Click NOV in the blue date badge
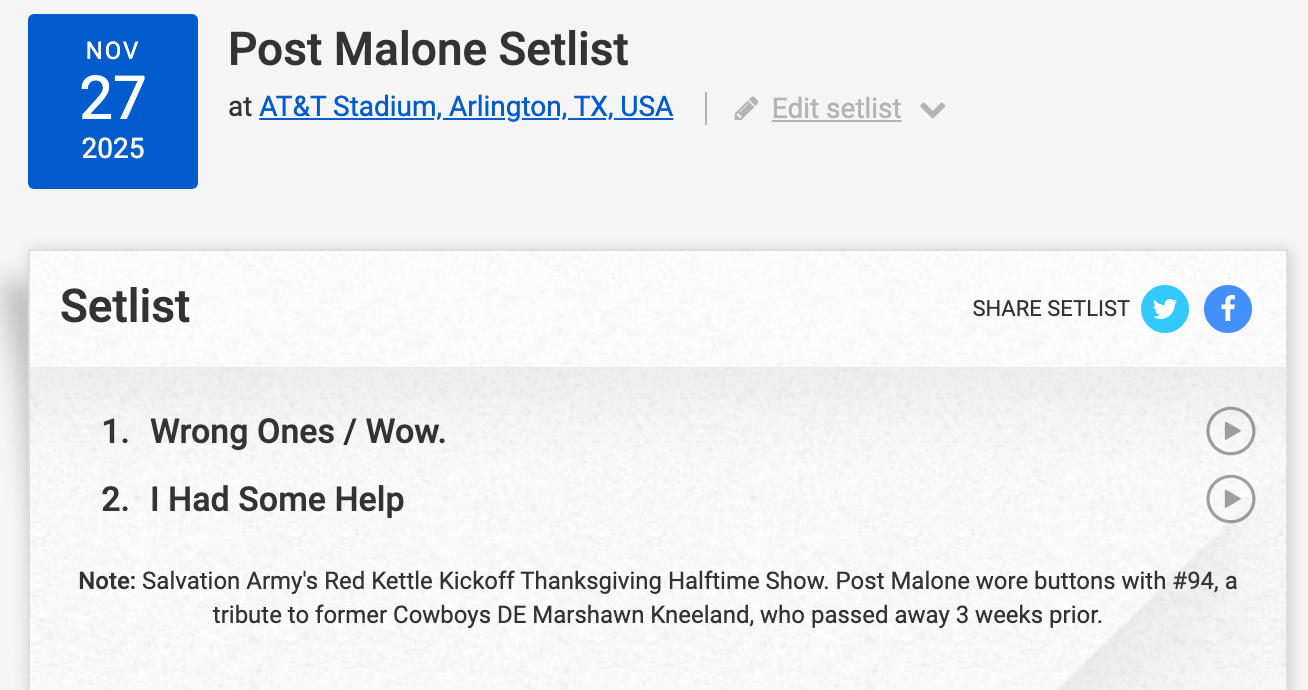 coord(112,51)
